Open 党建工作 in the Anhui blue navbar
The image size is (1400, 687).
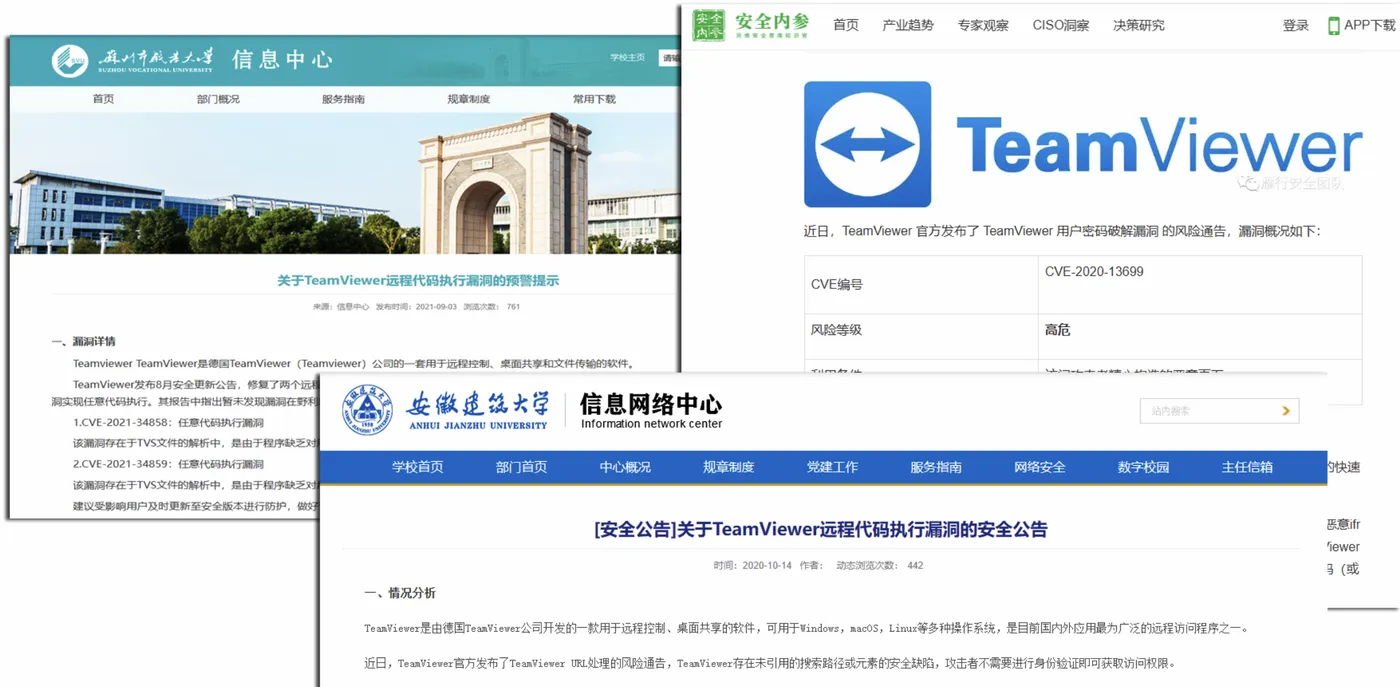coord(832,467)
